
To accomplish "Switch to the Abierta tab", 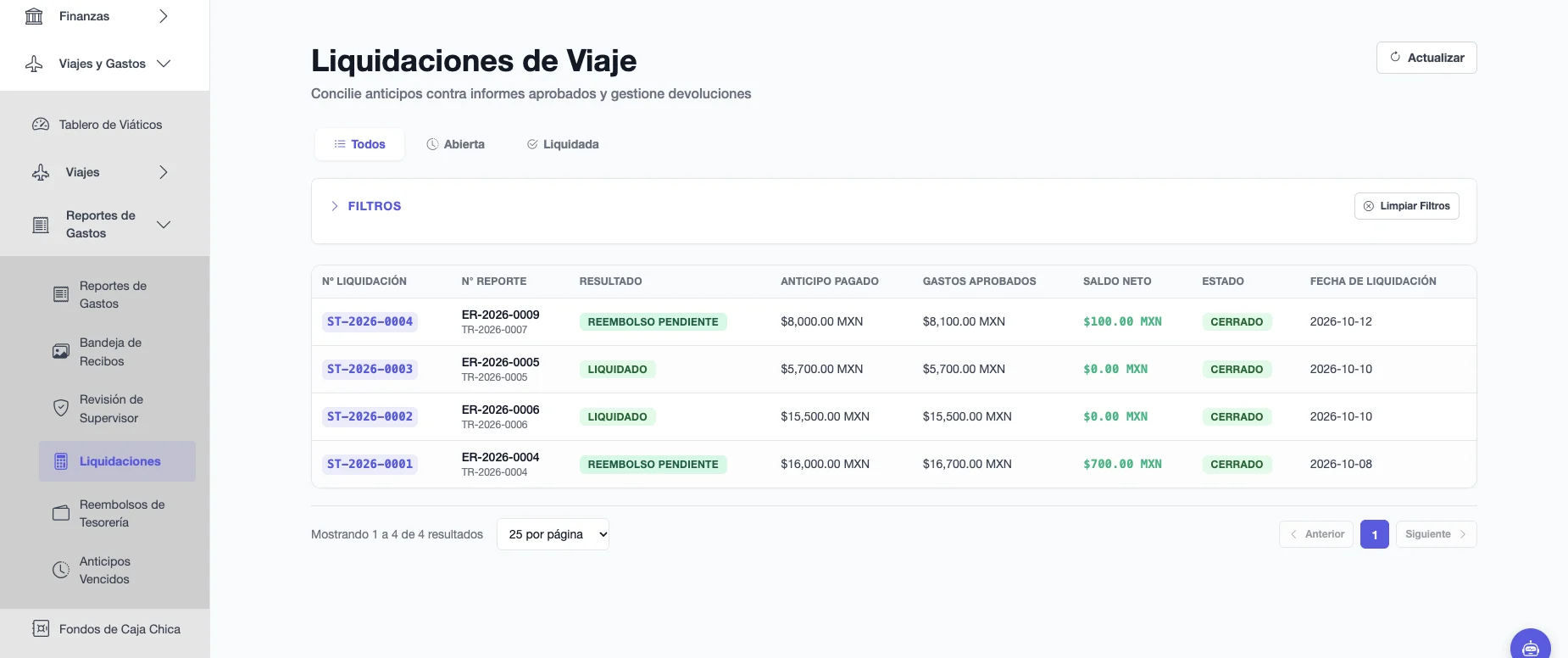I will [456, 144].
